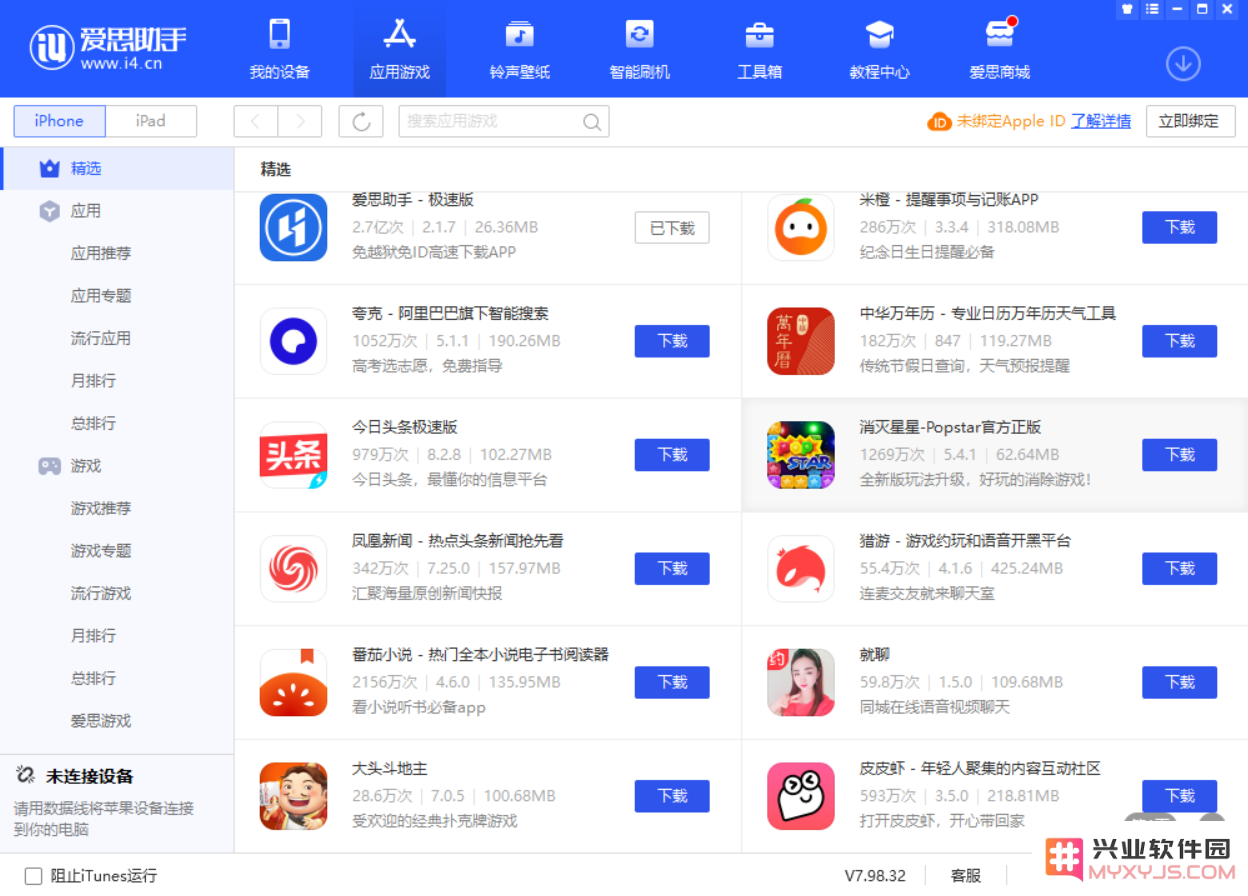The height and width of the screenshot is (896, 1248).
Task: Download 夸克 app
Action: pyautogui.click(x=672, y=341)
